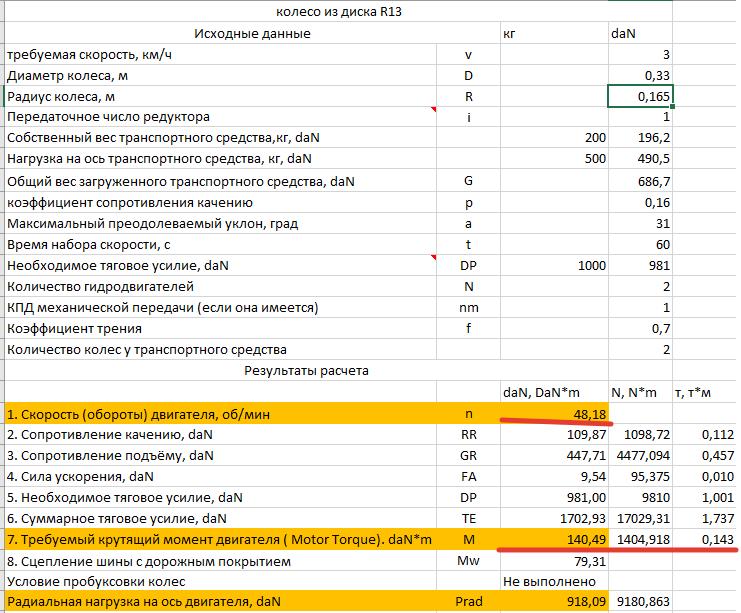Viewport: 741px width, 613px height.
Task: Select the required speed value cell for 'v'
Action: point(640,54)
